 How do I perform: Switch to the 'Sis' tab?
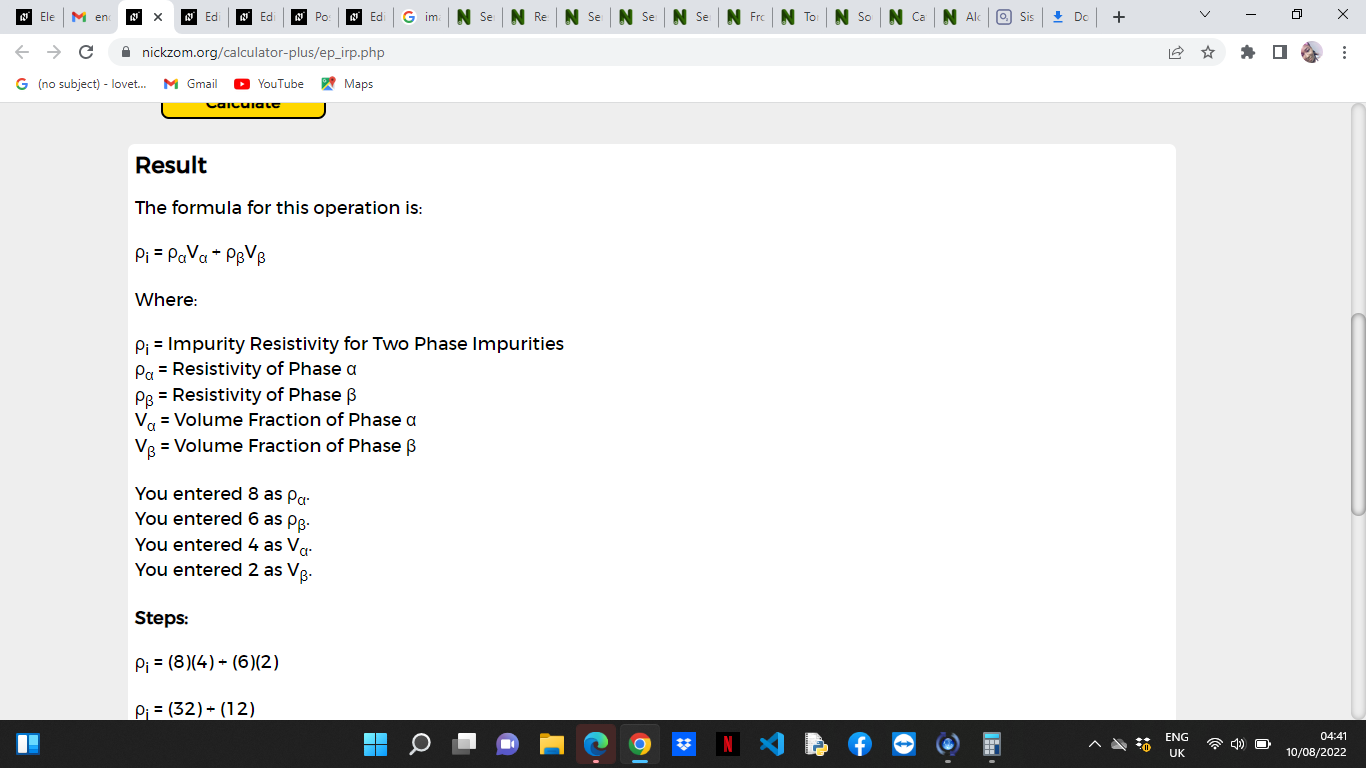point(1017,17)
